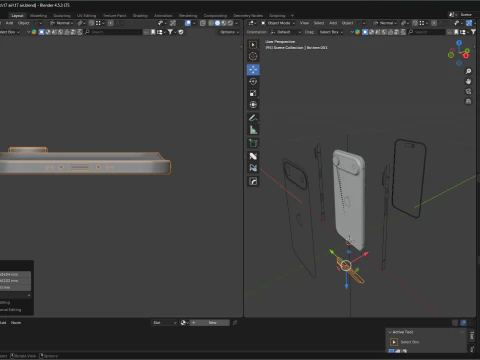This screenshot has width=480, height=360.
Task: Open the Node menu in the bottom editor
Action: pos(16,323)
